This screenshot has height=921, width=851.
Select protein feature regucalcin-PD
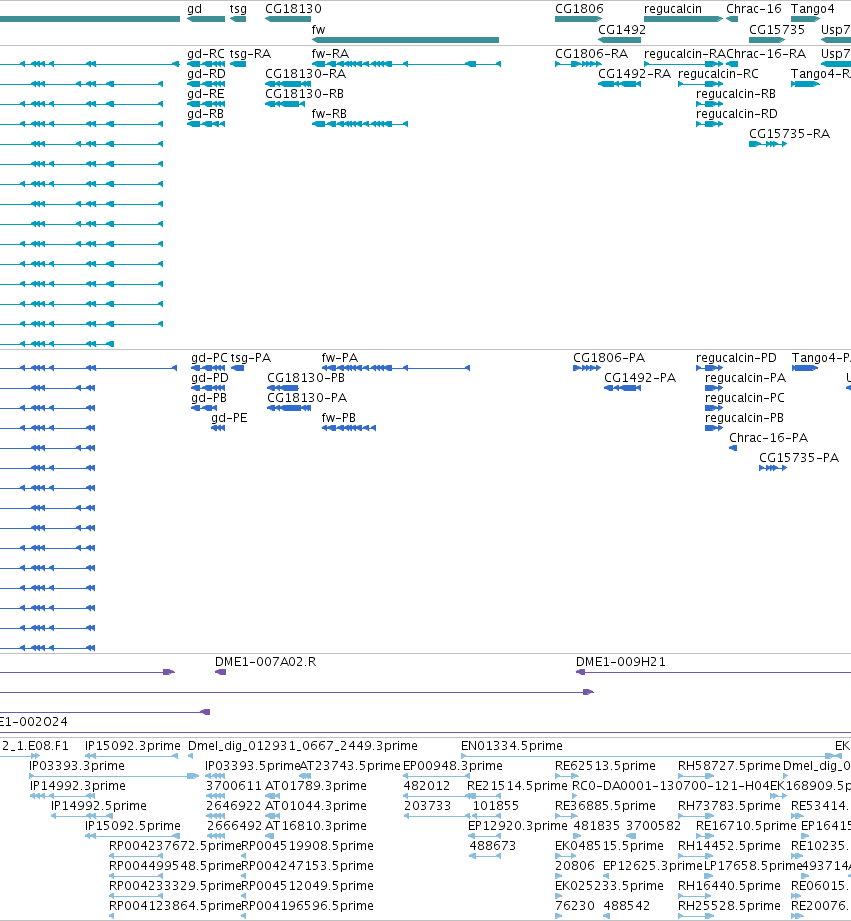click(709, 368)
